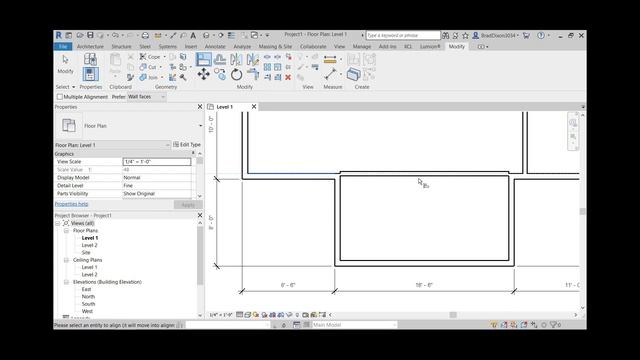Open the BradDixon user account dropdown

(x=496, y=36)
